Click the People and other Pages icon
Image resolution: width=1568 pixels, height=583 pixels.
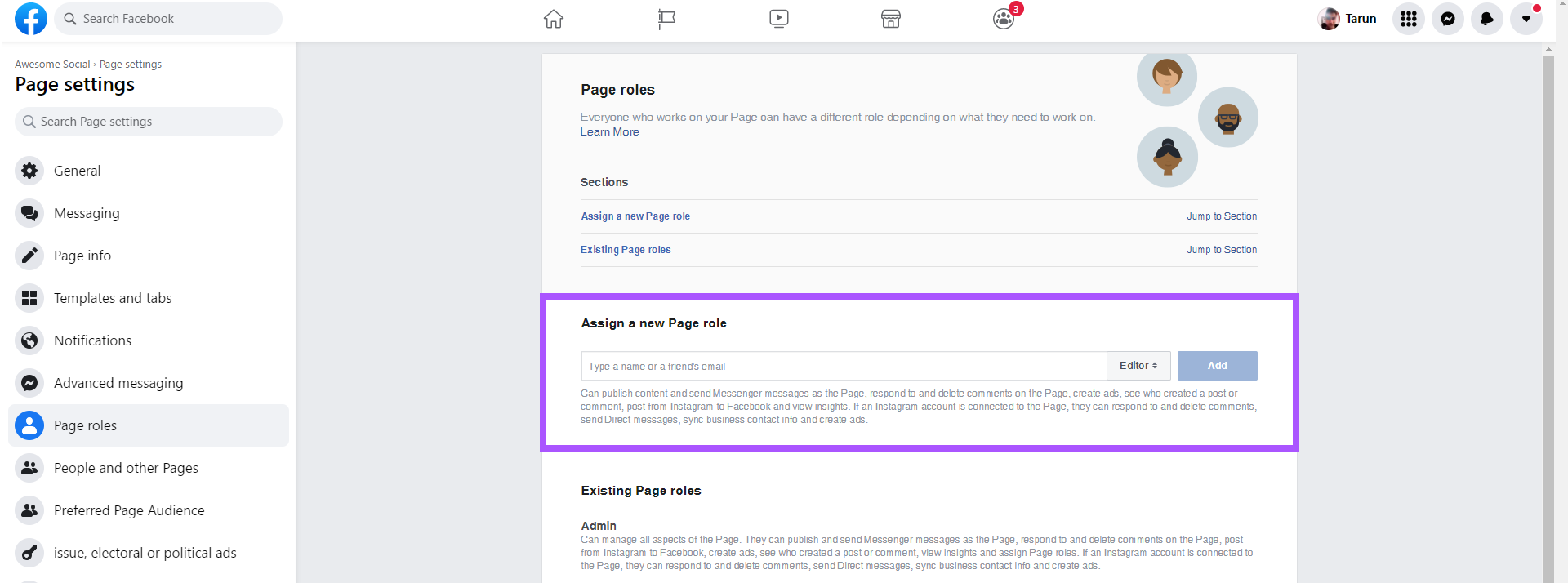click(29, 468)
